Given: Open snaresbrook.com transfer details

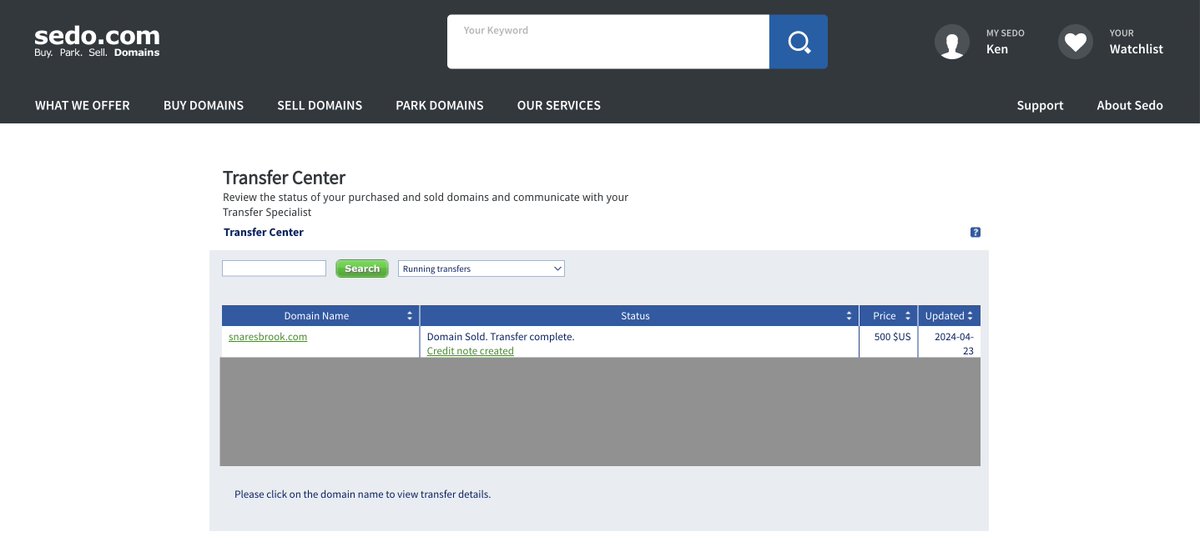Looking at the screenshot, I should point(268,337).
